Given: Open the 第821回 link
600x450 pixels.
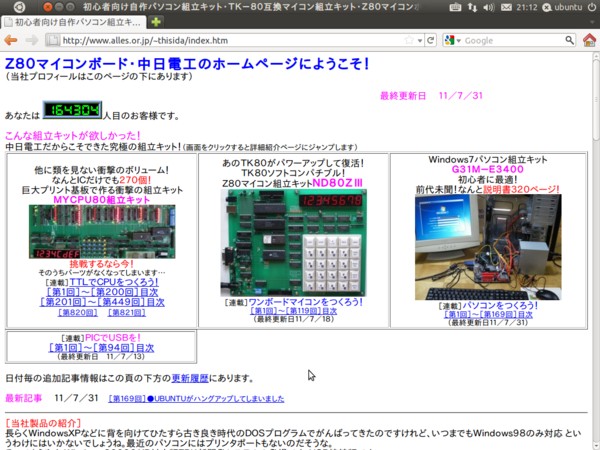Looking at the screenshot, I should tap(127, 313).
